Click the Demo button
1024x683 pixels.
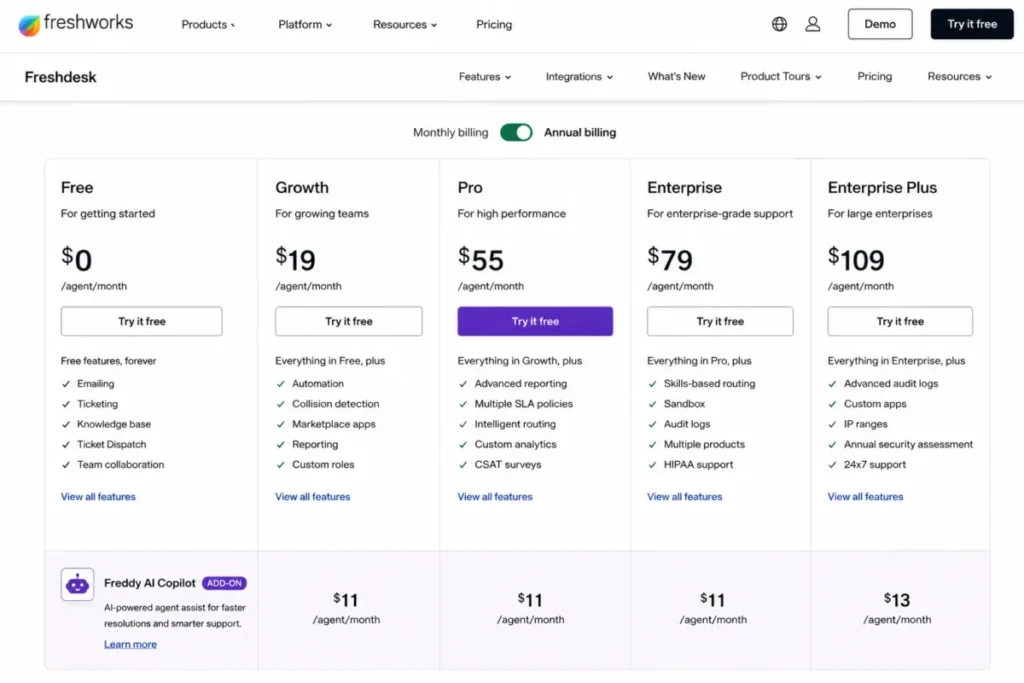(x=880, y=24)
